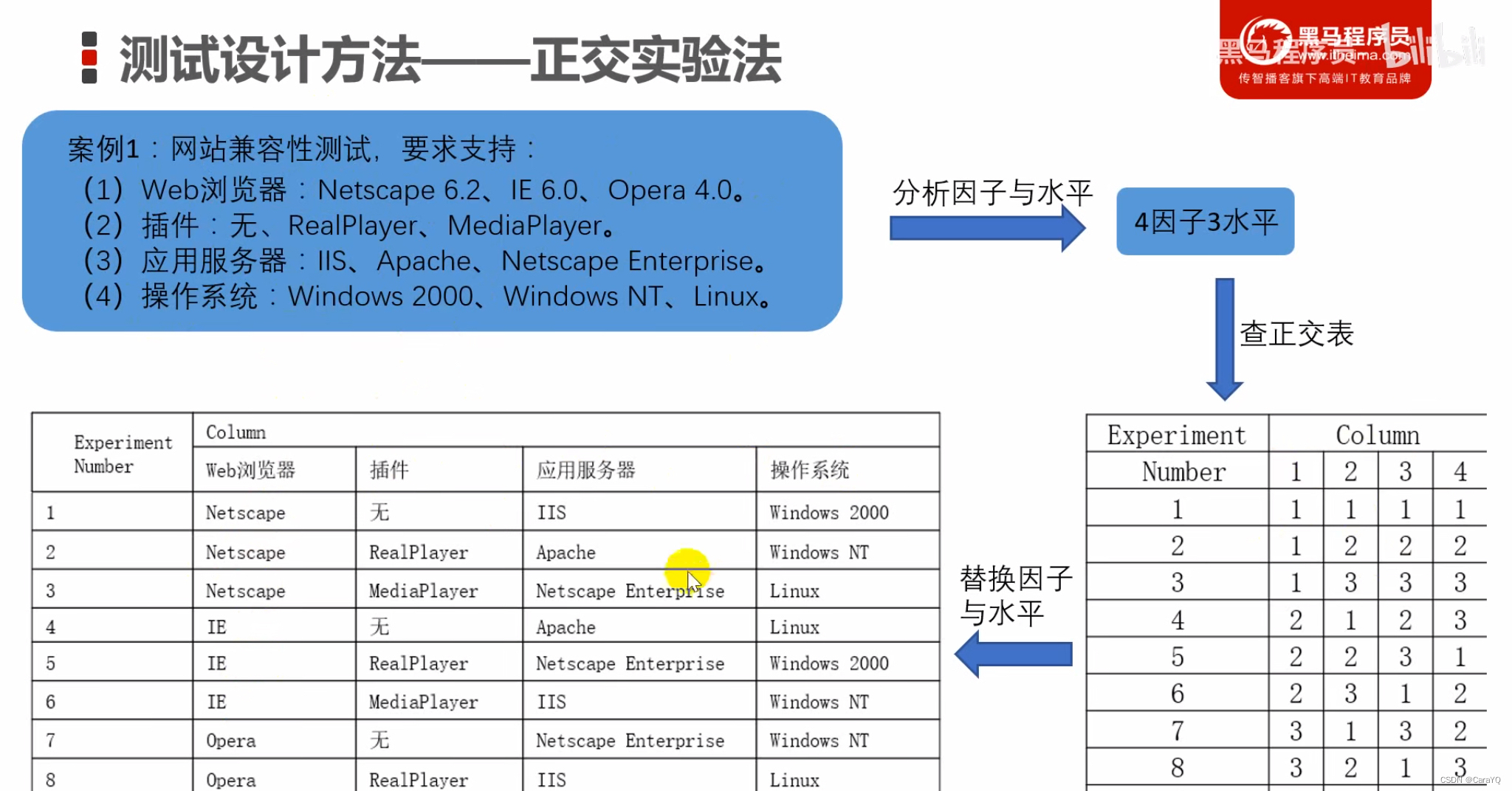This screenshot has width=1512, height=791.
Task: Select Apache cell in experiment row 2
Action: tap(639, 551)
